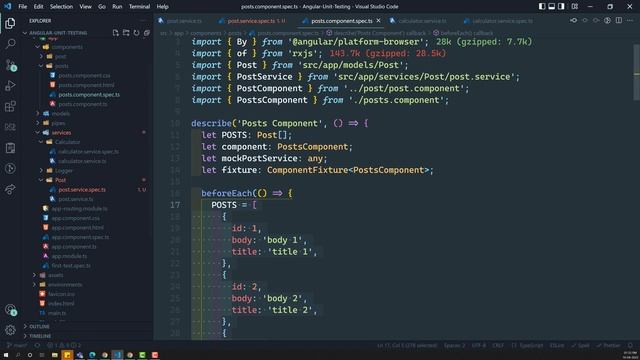Open post.service.spec.ts in Explorer
Viewport: 640px width, 360px height.
point(82,190)
